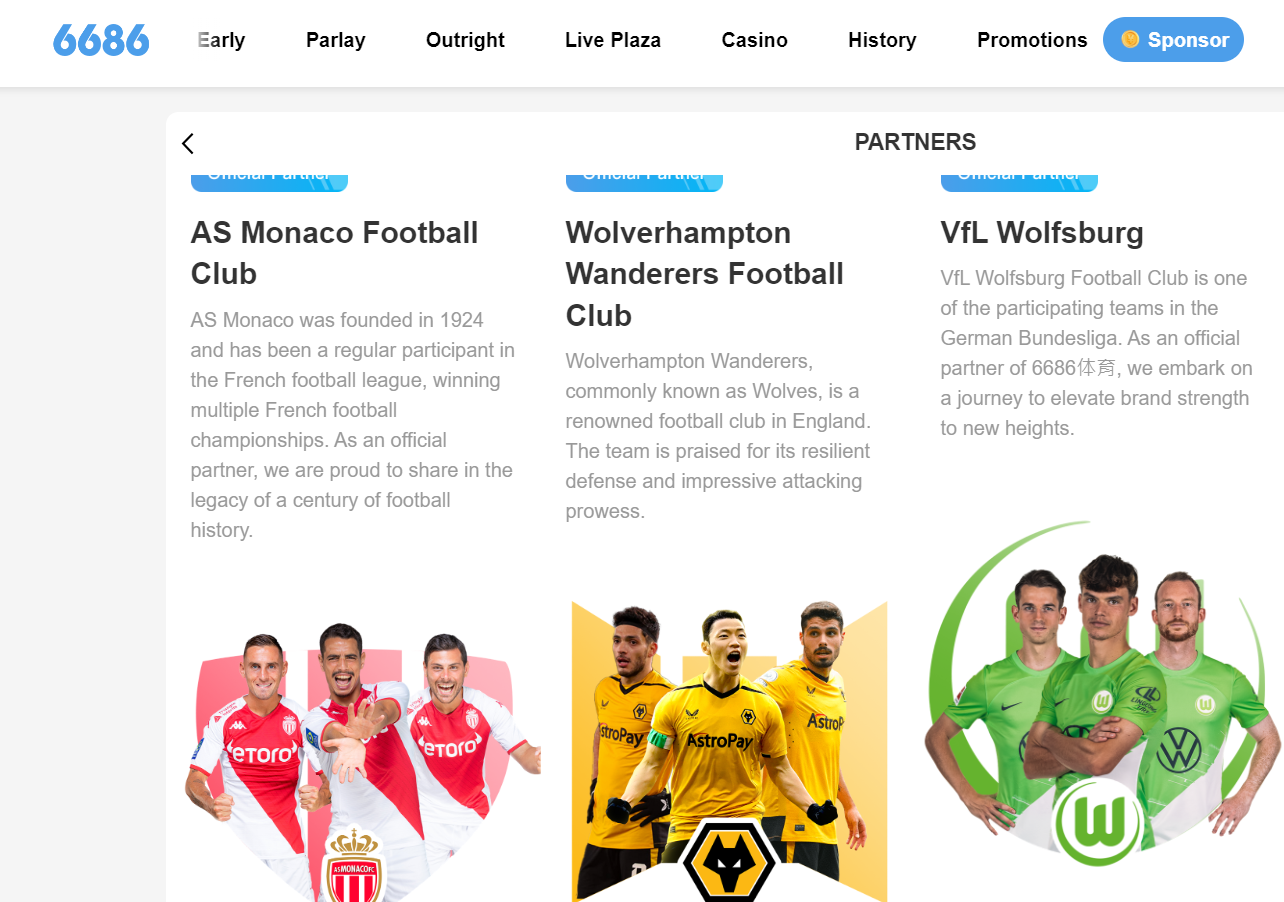
Task: View Promotions from the top menu
Action: tap(1032, 40)
